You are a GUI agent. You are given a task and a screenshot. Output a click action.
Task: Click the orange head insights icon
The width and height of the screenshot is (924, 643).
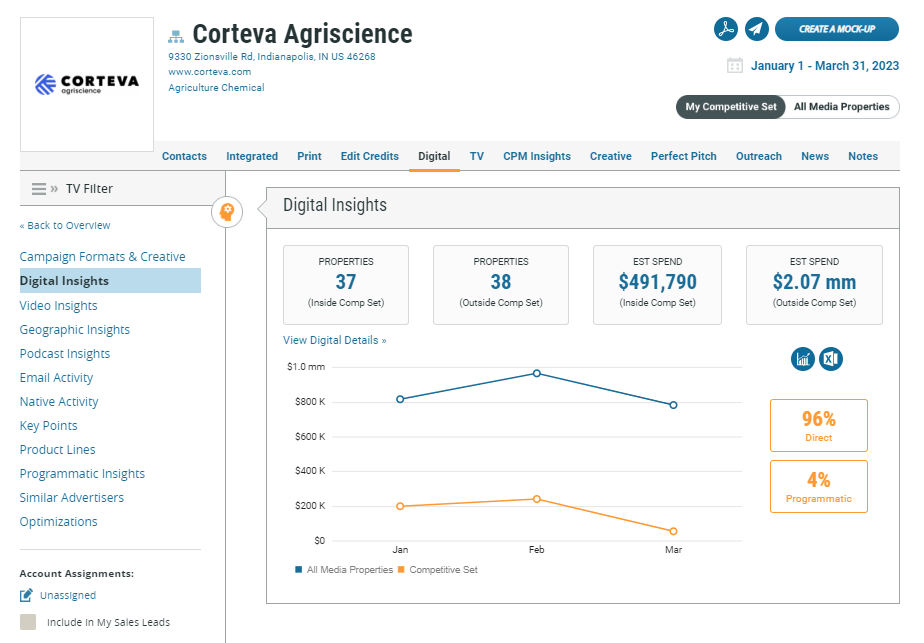227,212
